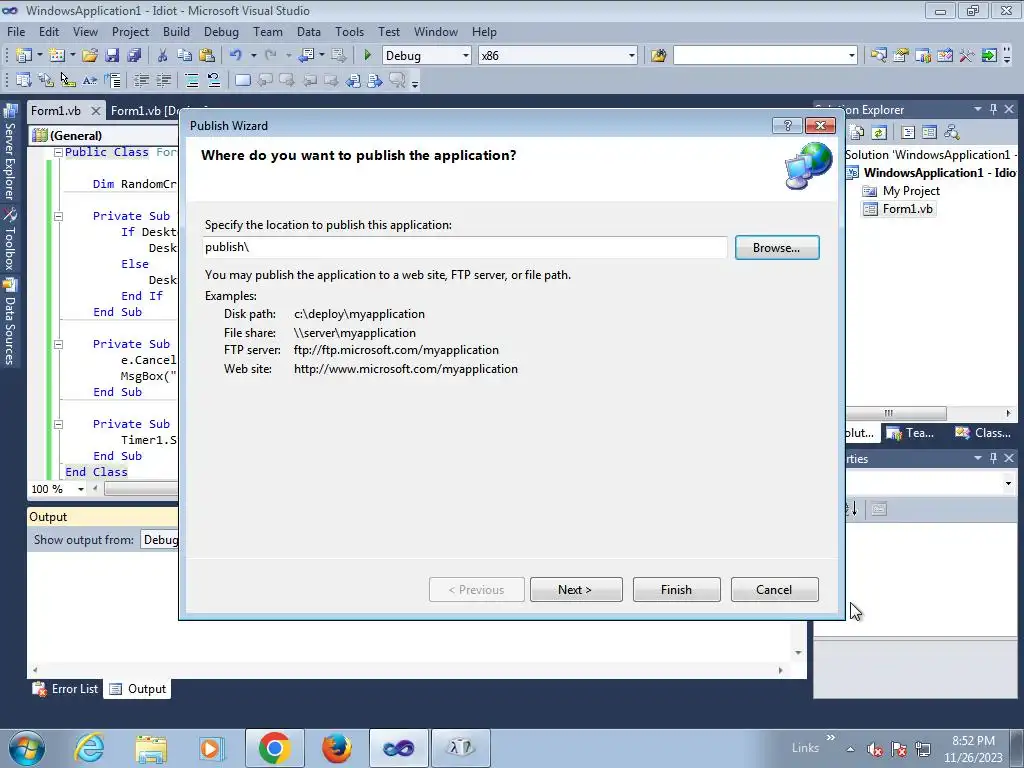
Task: Click the New Project toolbar icon
Action: click(x=24, y=56)
